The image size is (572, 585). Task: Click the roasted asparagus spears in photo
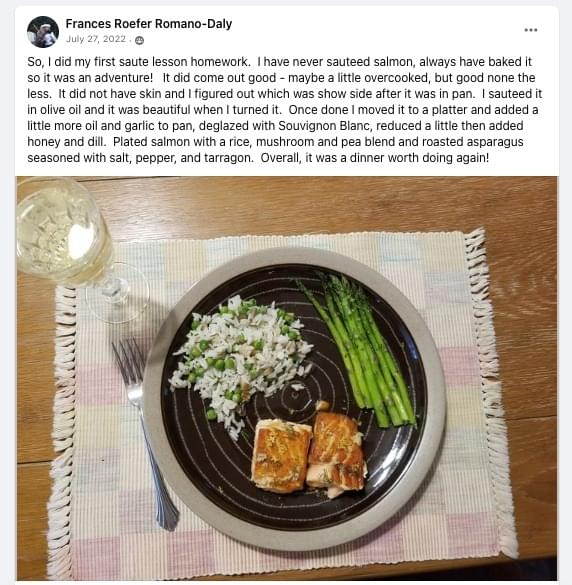360,351
